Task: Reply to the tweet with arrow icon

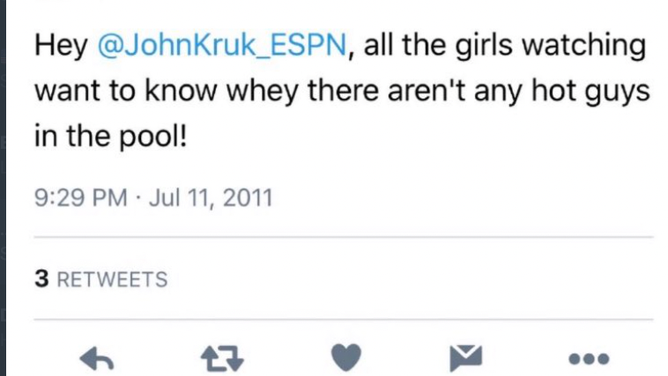Action: (x=97, y=359)
